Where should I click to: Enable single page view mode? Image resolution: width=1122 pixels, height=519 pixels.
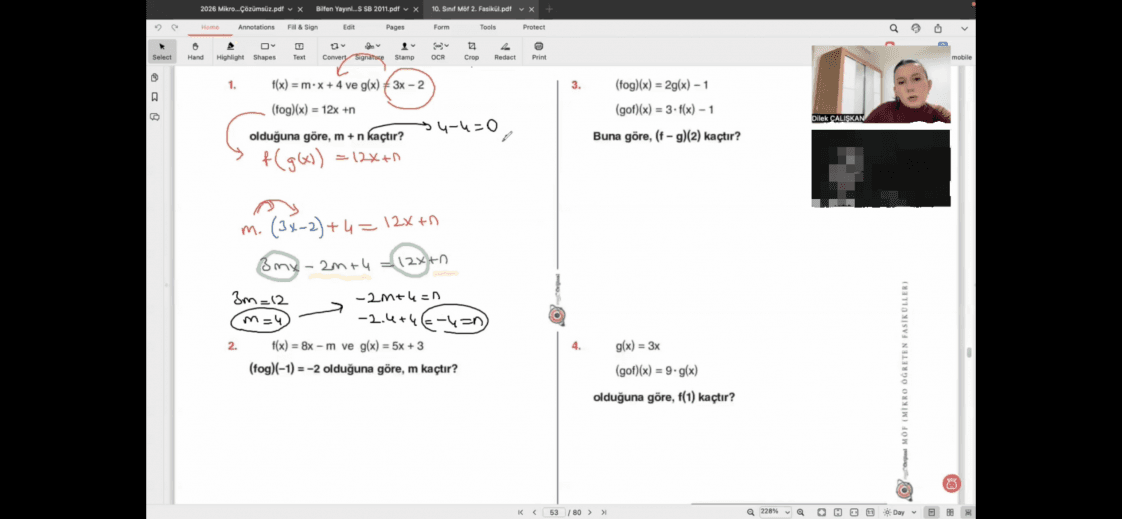tap(932, 513)
